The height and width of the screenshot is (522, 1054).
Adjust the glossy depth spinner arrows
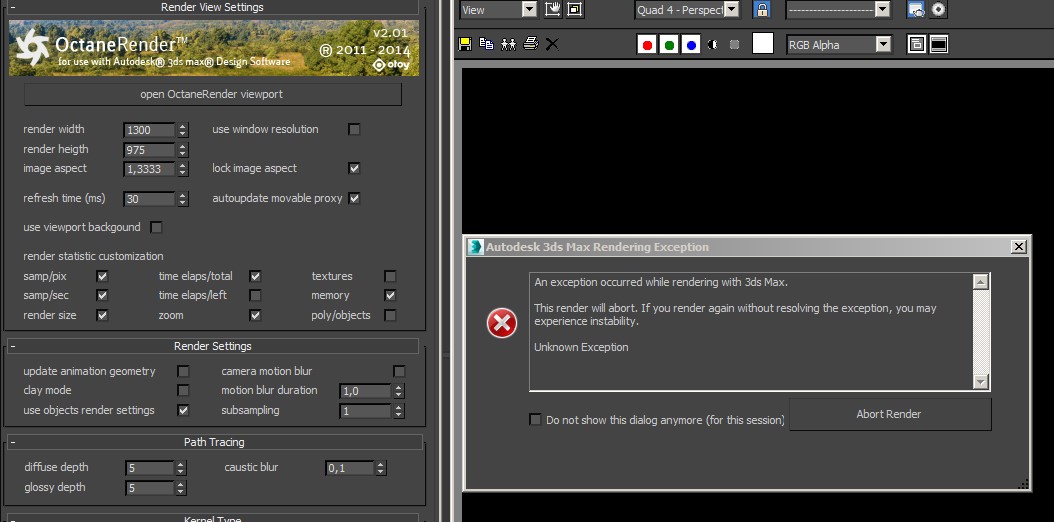click(180, 488)
